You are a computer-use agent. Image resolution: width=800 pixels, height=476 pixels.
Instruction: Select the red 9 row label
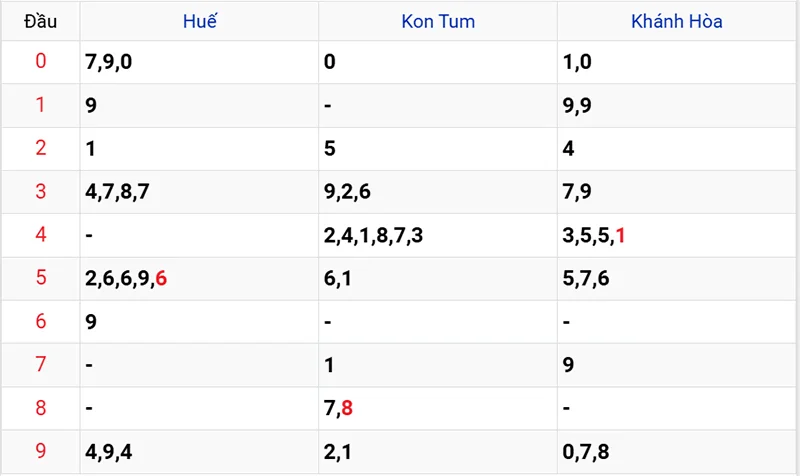coord(40,452)
